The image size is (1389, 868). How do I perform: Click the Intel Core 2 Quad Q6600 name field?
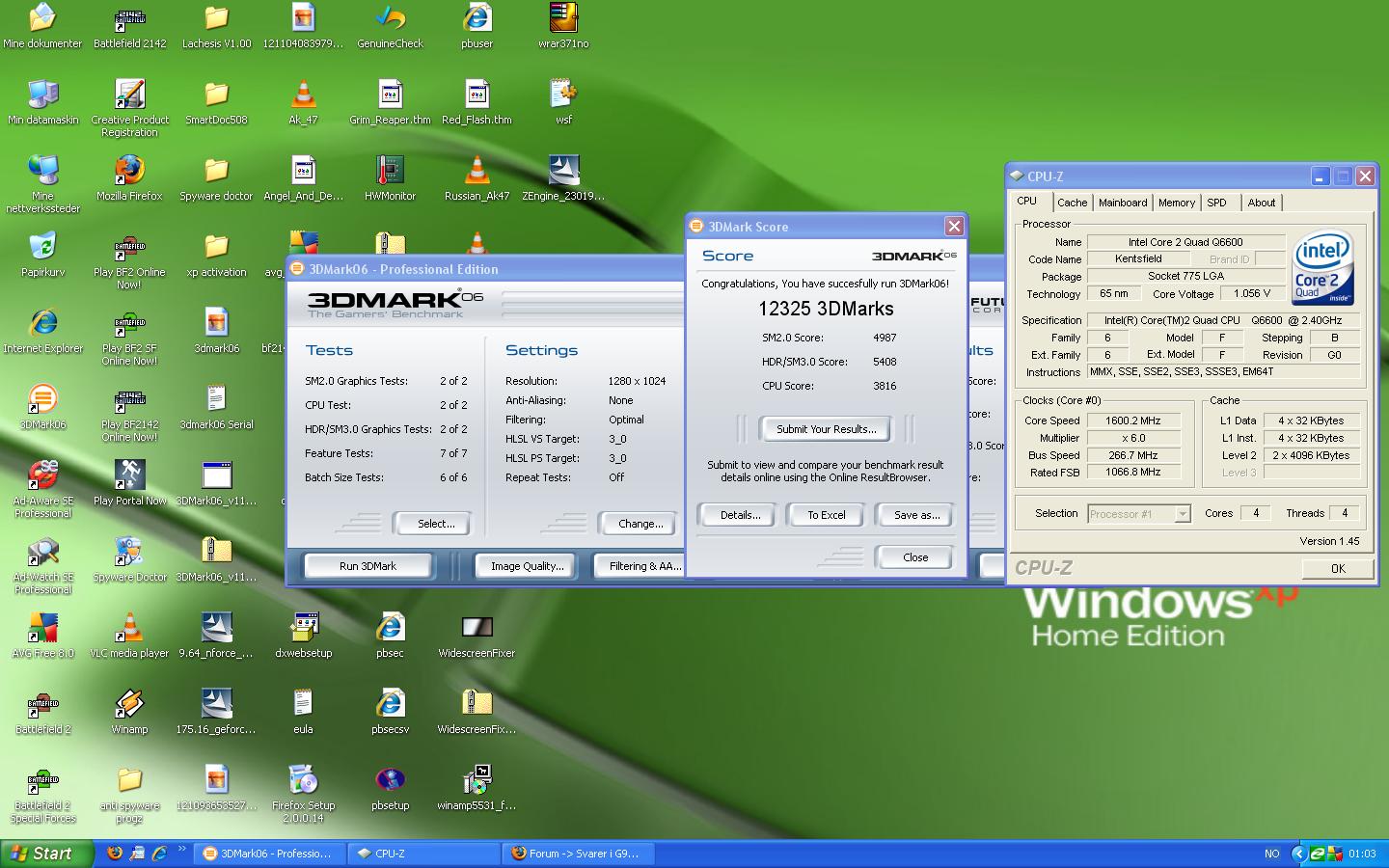1185,242
